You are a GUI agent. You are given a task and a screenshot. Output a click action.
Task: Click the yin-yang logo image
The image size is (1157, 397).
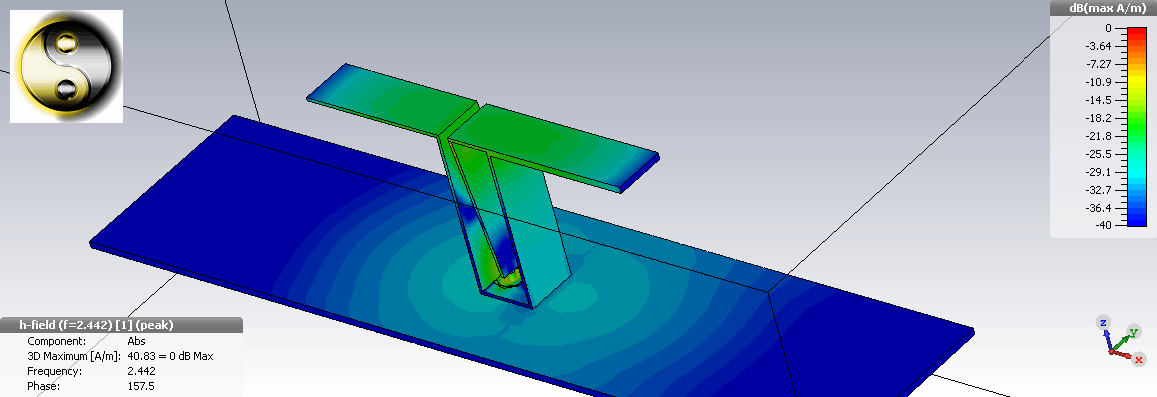click(66, 66)
